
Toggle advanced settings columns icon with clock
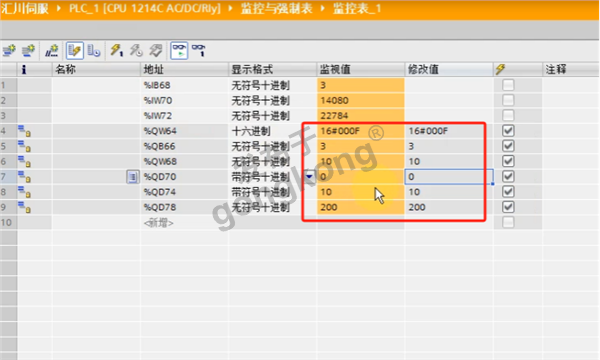pyautogui.click(x=94, y=50)
